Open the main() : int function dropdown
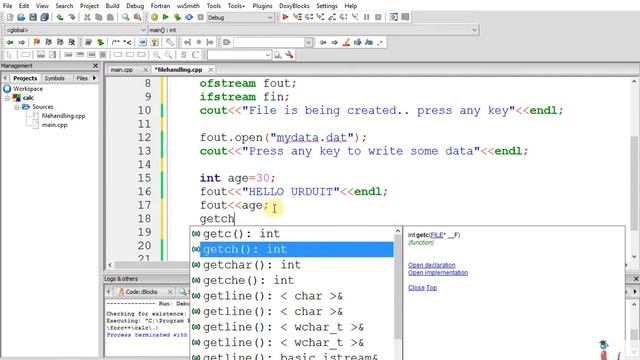Screen dimensions: 640x360 pos(313,30)
